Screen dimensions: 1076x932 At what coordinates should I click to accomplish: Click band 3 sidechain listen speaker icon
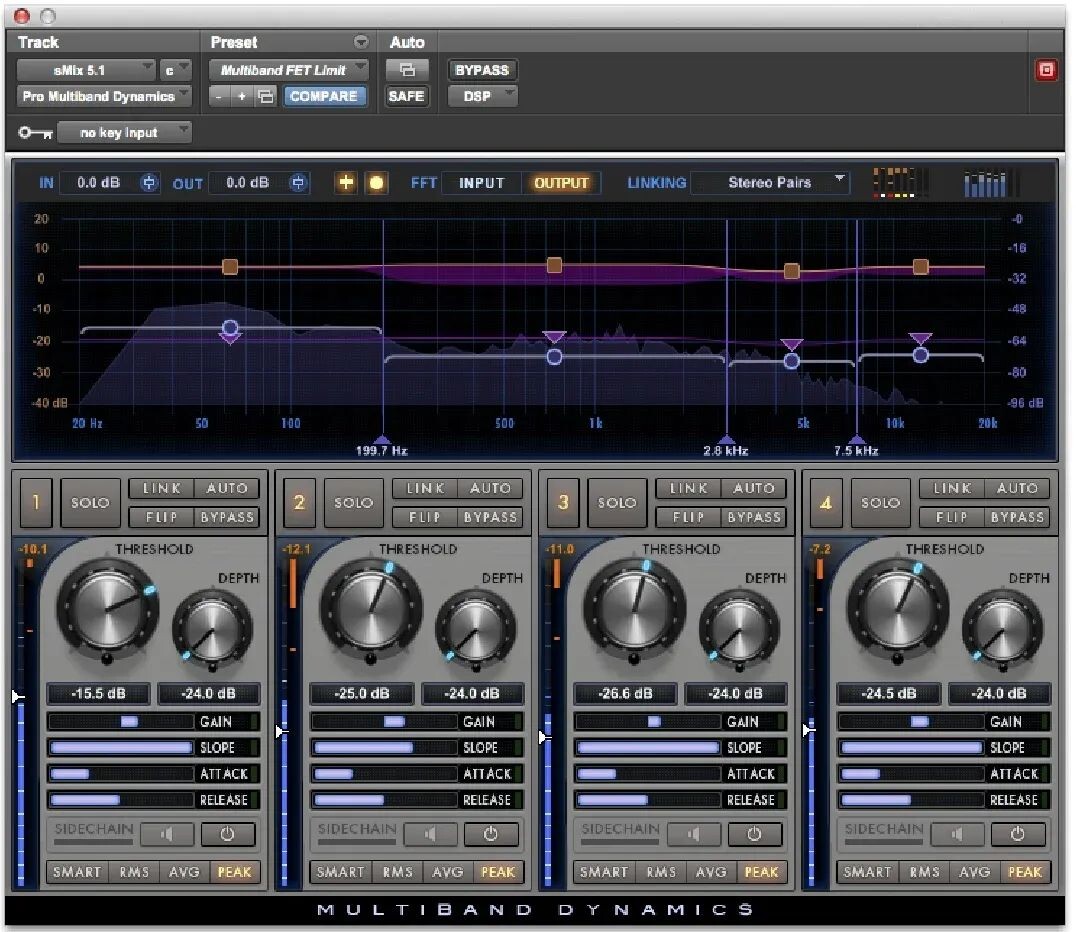coord(694,835)
